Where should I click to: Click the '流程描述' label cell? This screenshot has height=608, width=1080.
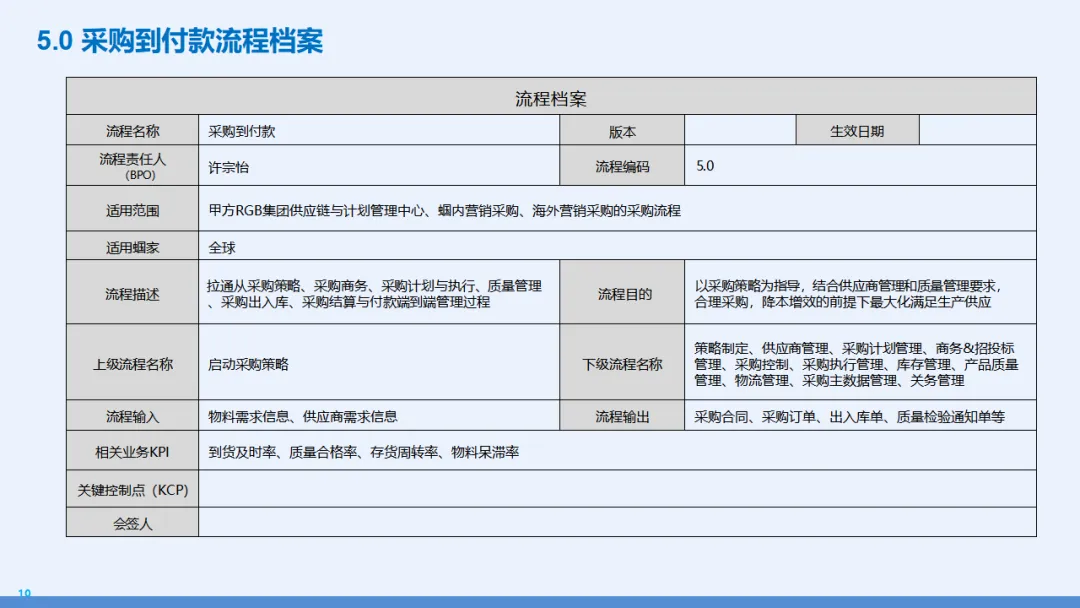[132, 292]
